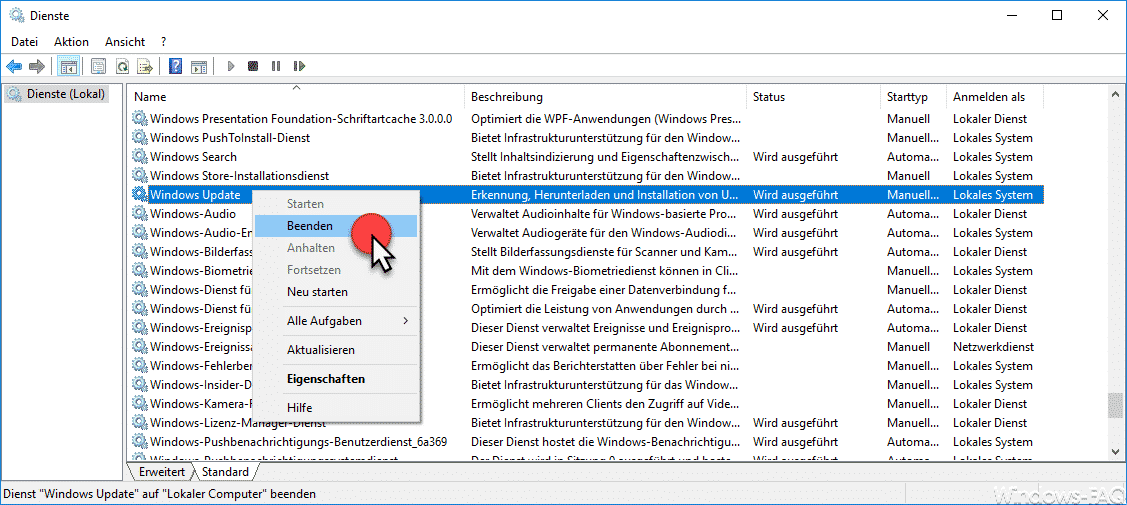Screen dimensions: 1127x505
Task: Click the vertical scrollbar up arrow
Action: 1115,93
